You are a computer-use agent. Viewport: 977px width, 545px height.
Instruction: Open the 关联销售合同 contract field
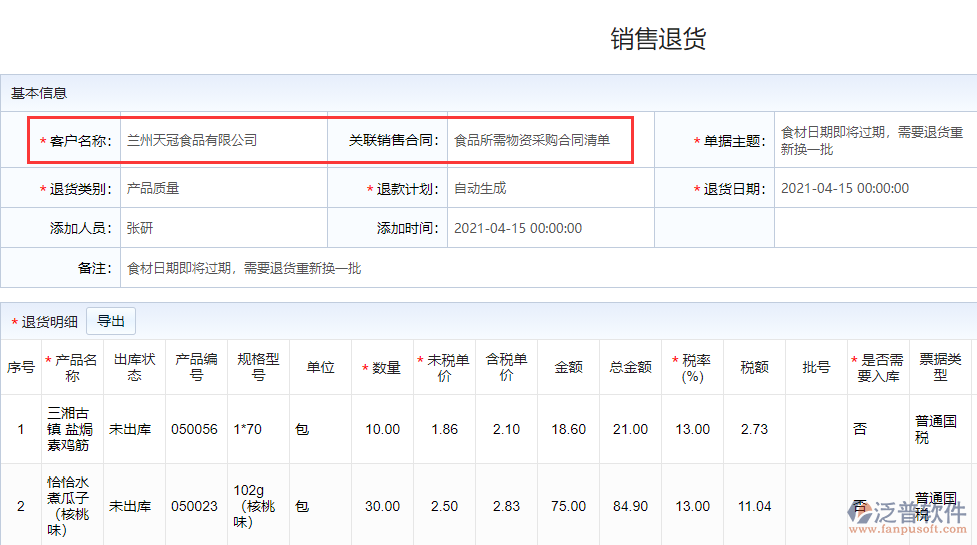[x=539, y=141]
